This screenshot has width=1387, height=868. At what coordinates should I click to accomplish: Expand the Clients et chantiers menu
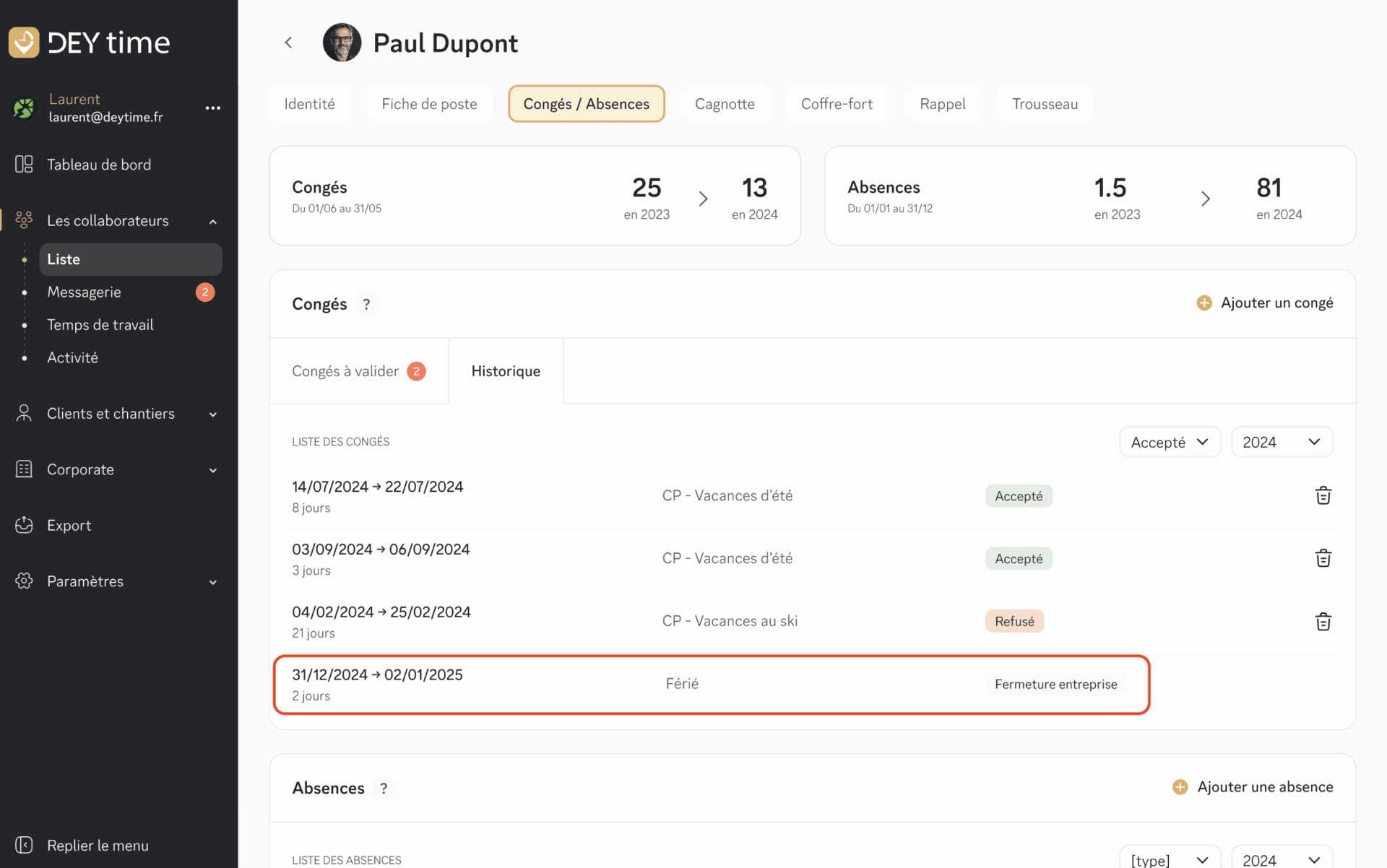[213, 415]
